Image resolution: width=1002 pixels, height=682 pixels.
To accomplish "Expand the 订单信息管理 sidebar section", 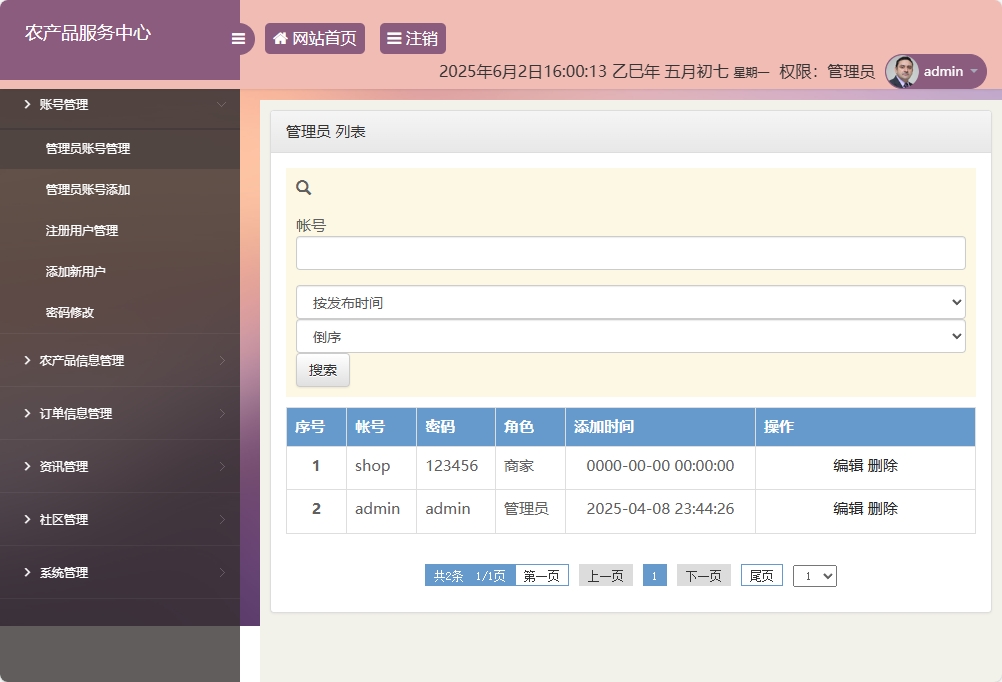I will pyautogui.click(x=120, y=414).
